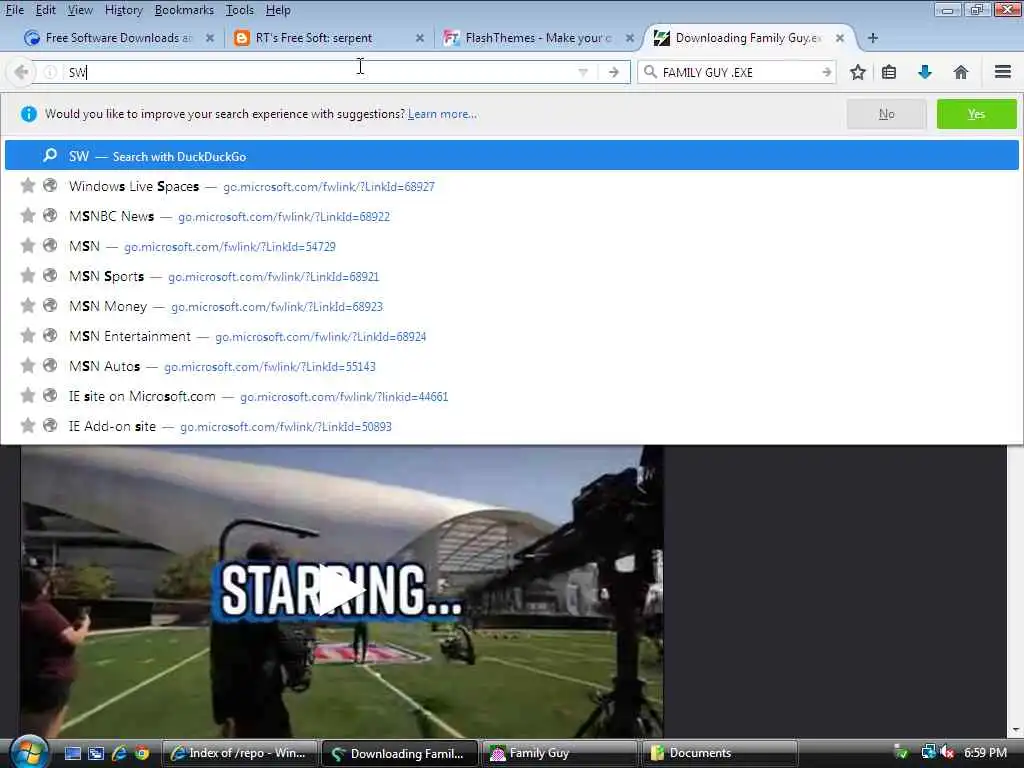Open the View menu

point(80,10)
